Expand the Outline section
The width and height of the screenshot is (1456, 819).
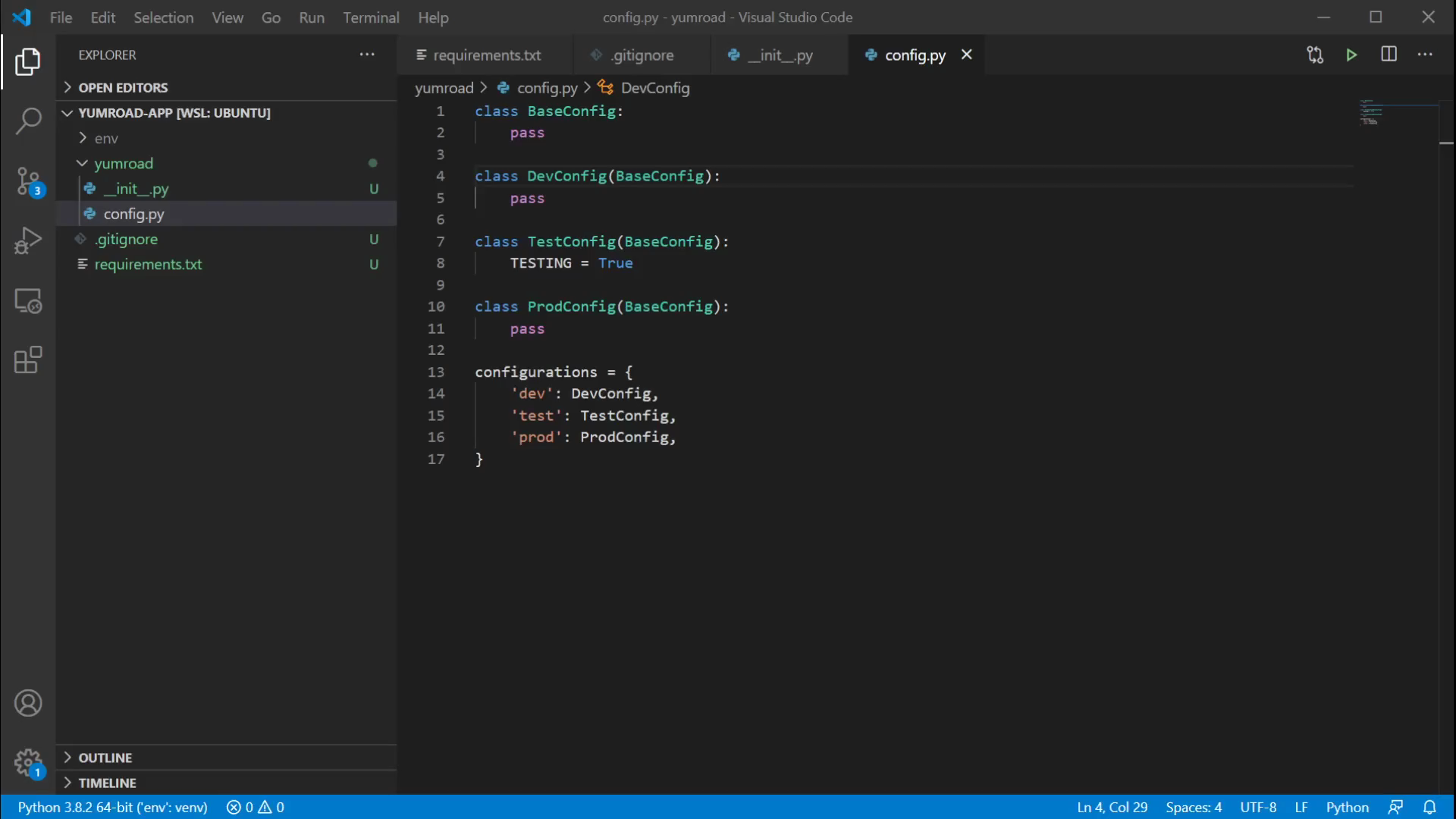coord(226,758)
